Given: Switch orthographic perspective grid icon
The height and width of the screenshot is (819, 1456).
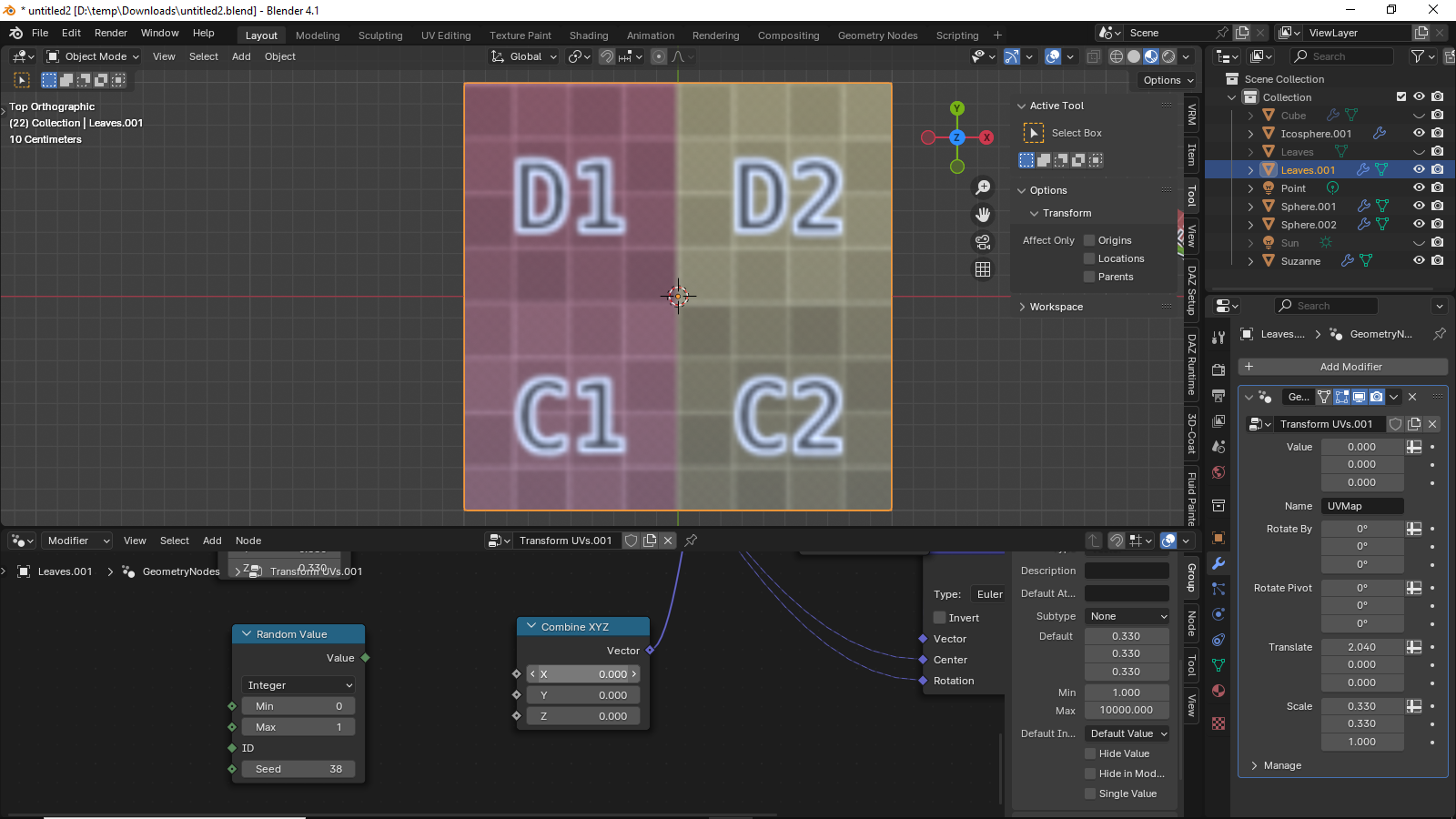Looking at the screenshot, I should [983, 269].
